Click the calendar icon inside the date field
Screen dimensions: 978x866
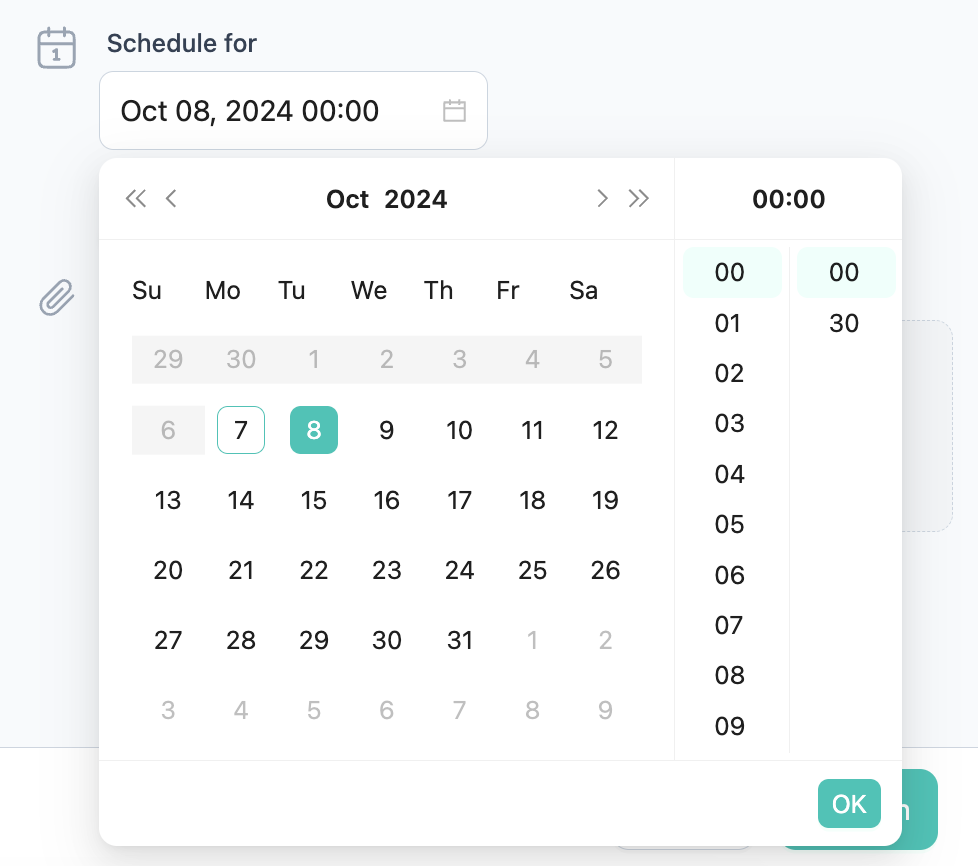tap(455, 111)
